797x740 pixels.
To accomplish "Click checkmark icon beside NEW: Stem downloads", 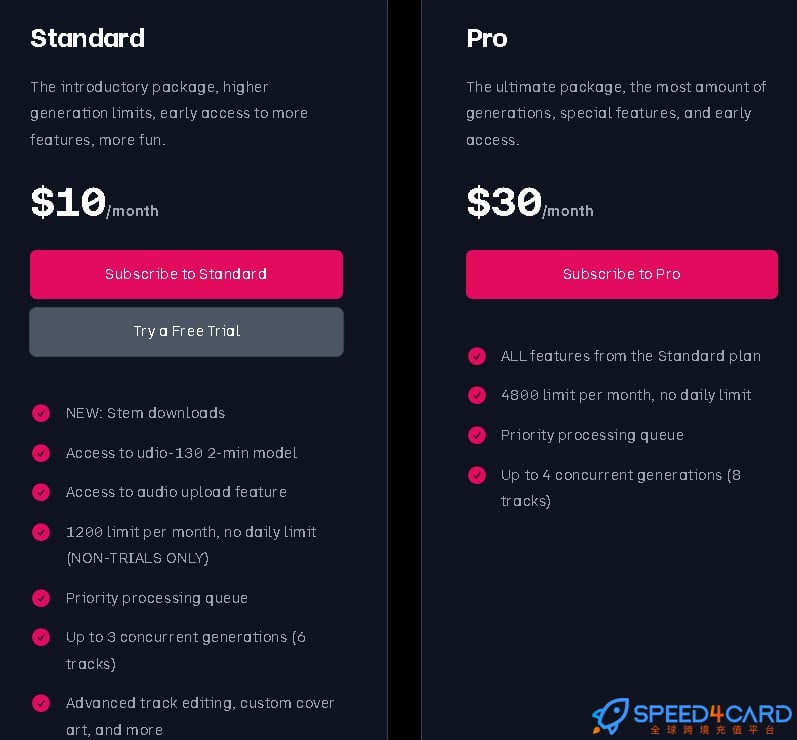I will [41, 413].
